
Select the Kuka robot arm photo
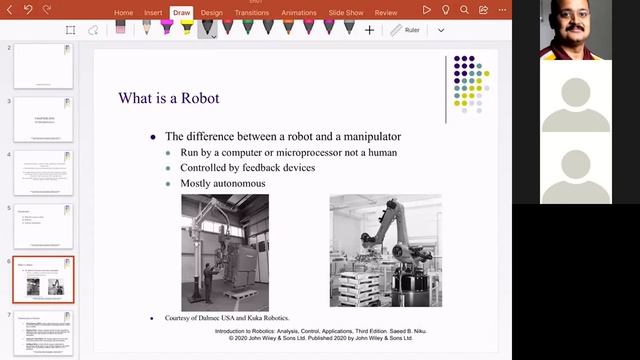click(x=386, y=250)
